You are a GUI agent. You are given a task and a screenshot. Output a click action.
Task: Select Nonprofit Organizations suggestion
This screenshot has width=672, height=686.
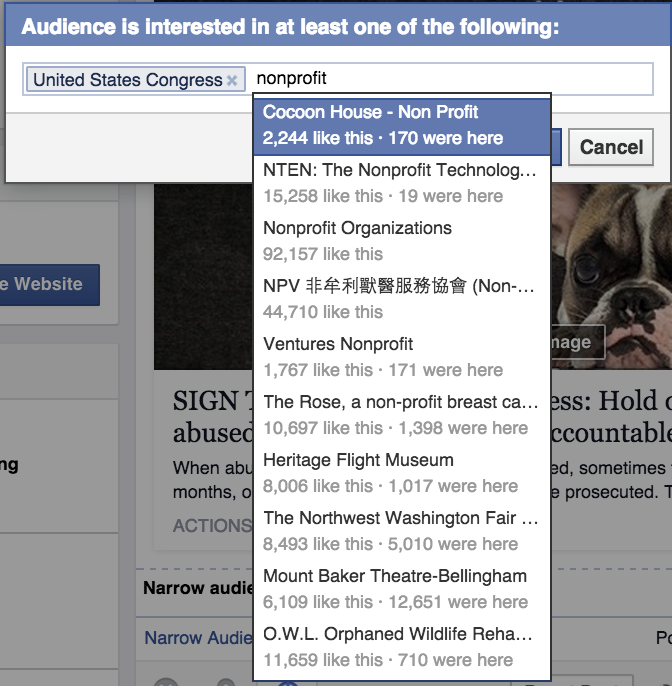402,241
